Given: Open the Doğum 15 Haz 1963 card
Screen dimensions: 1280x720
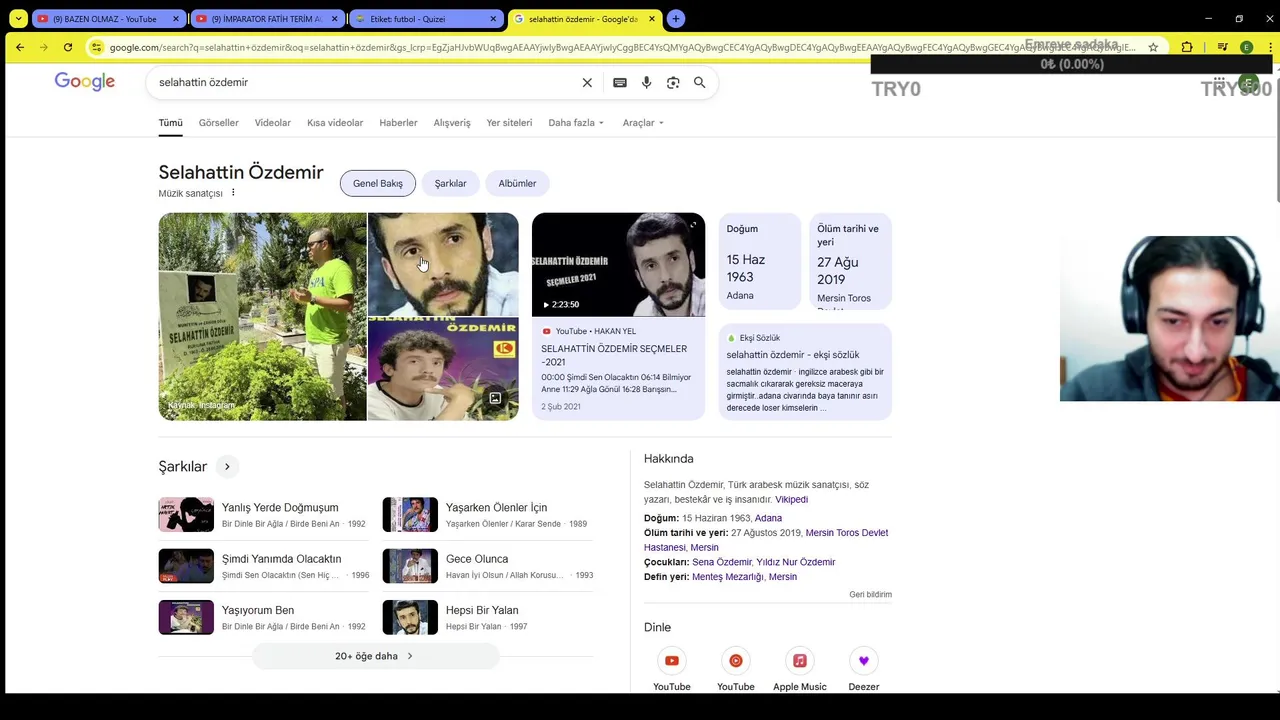Looking at the screenshot, I should (x=760, y=262).
